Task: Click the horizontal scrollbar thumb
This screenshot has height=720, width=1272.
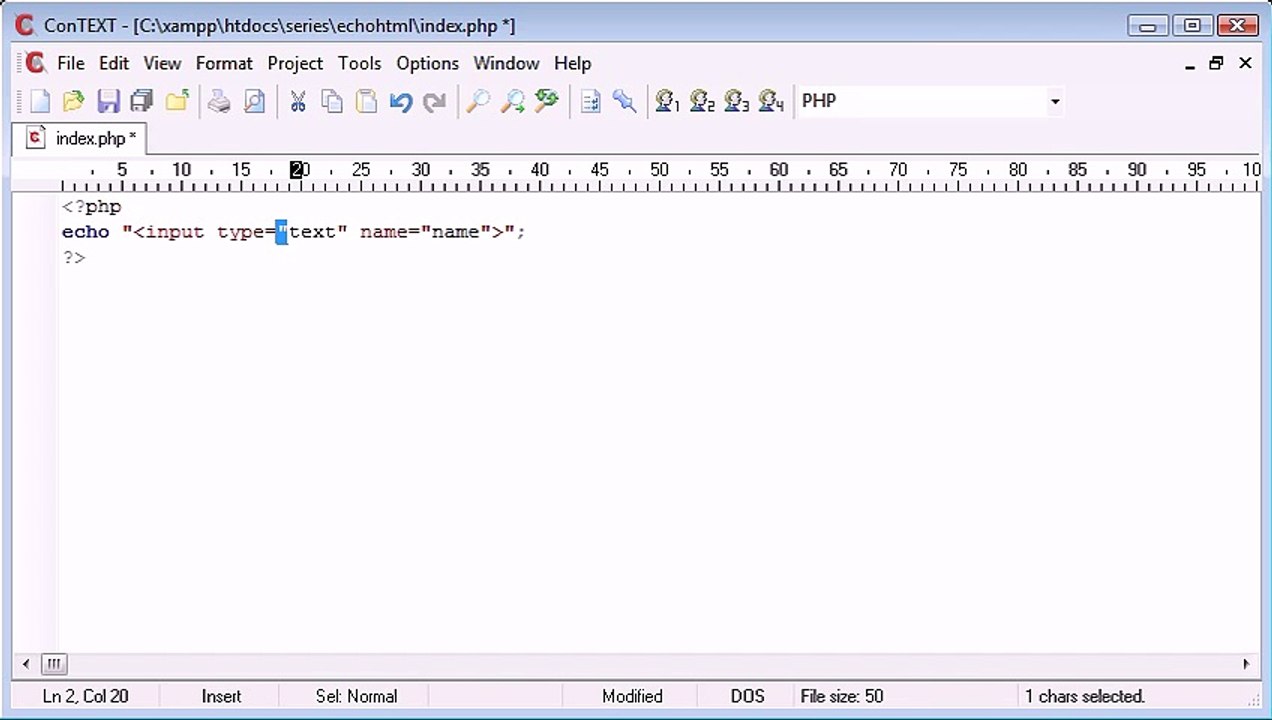Action: click(54, 663)
